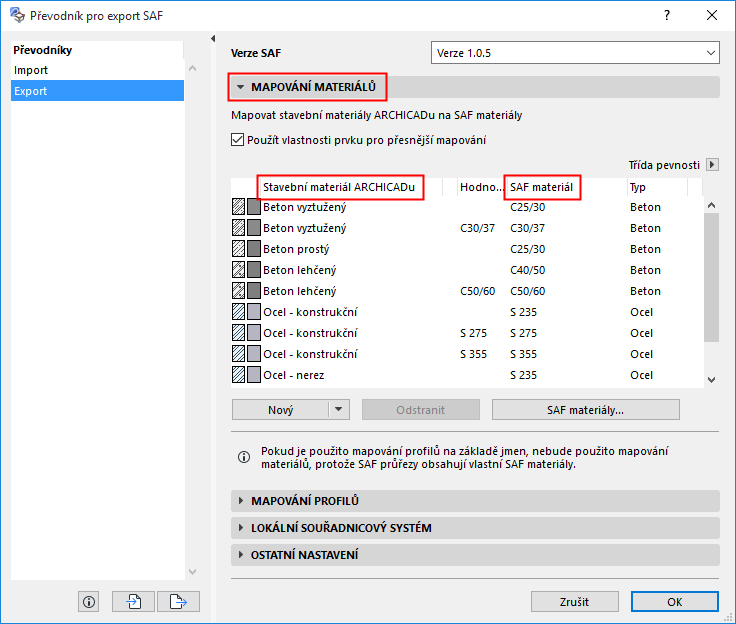Click scroll down arrow in the left translators panel
The width and height of the screenshot is (736, 624).
pyautogui.click(x=192, y=571)
